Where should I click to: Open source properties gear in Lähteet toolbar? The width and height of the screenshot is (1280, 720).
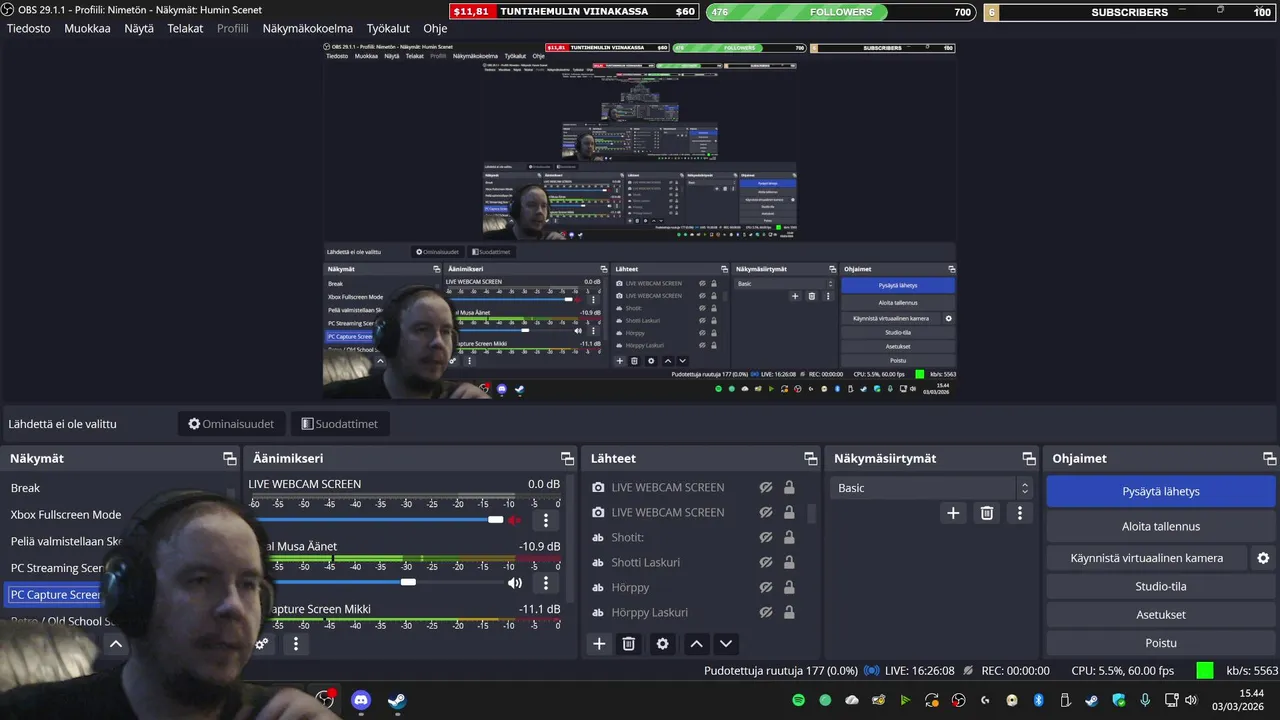point(662,644)
